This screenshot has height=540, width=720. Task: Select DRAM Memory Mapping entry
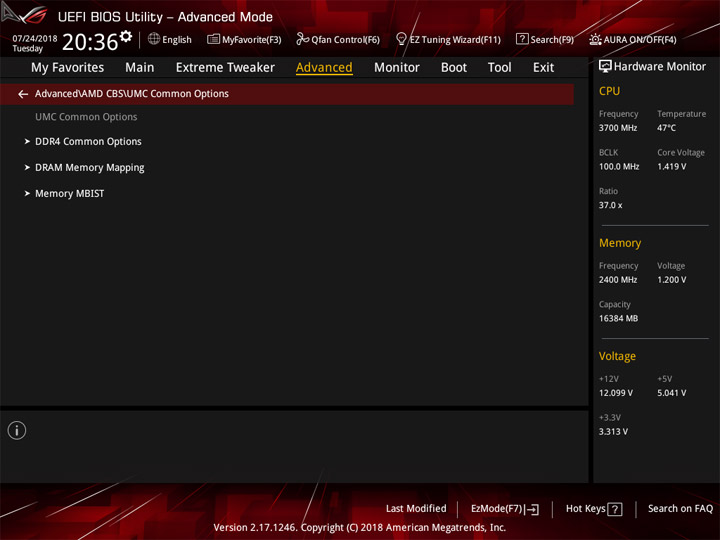point(90,168)
